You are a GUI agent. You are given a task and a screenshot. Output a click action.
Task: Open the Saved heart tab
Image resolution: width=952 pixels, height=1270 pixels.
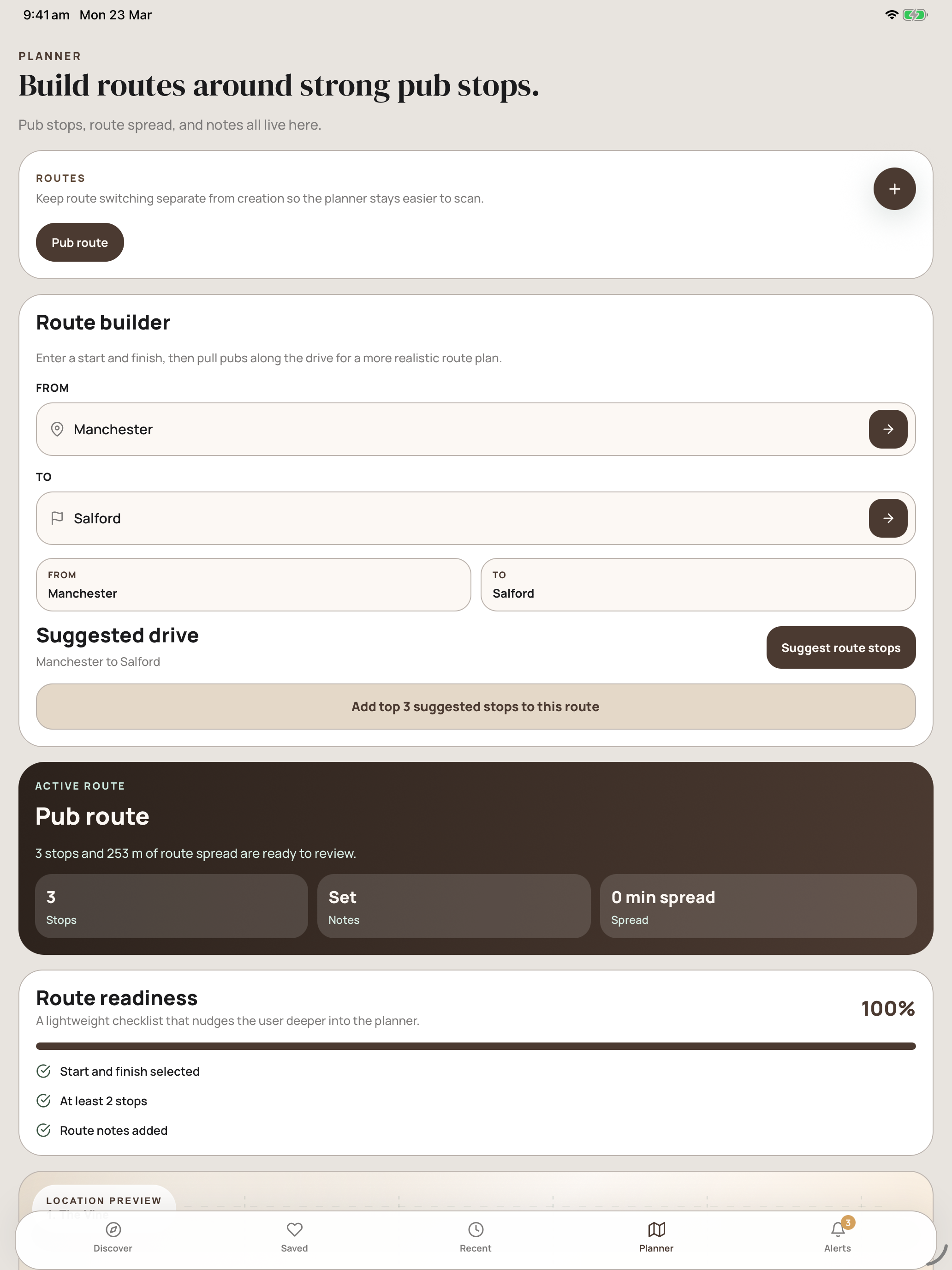tap(294, 1237)
